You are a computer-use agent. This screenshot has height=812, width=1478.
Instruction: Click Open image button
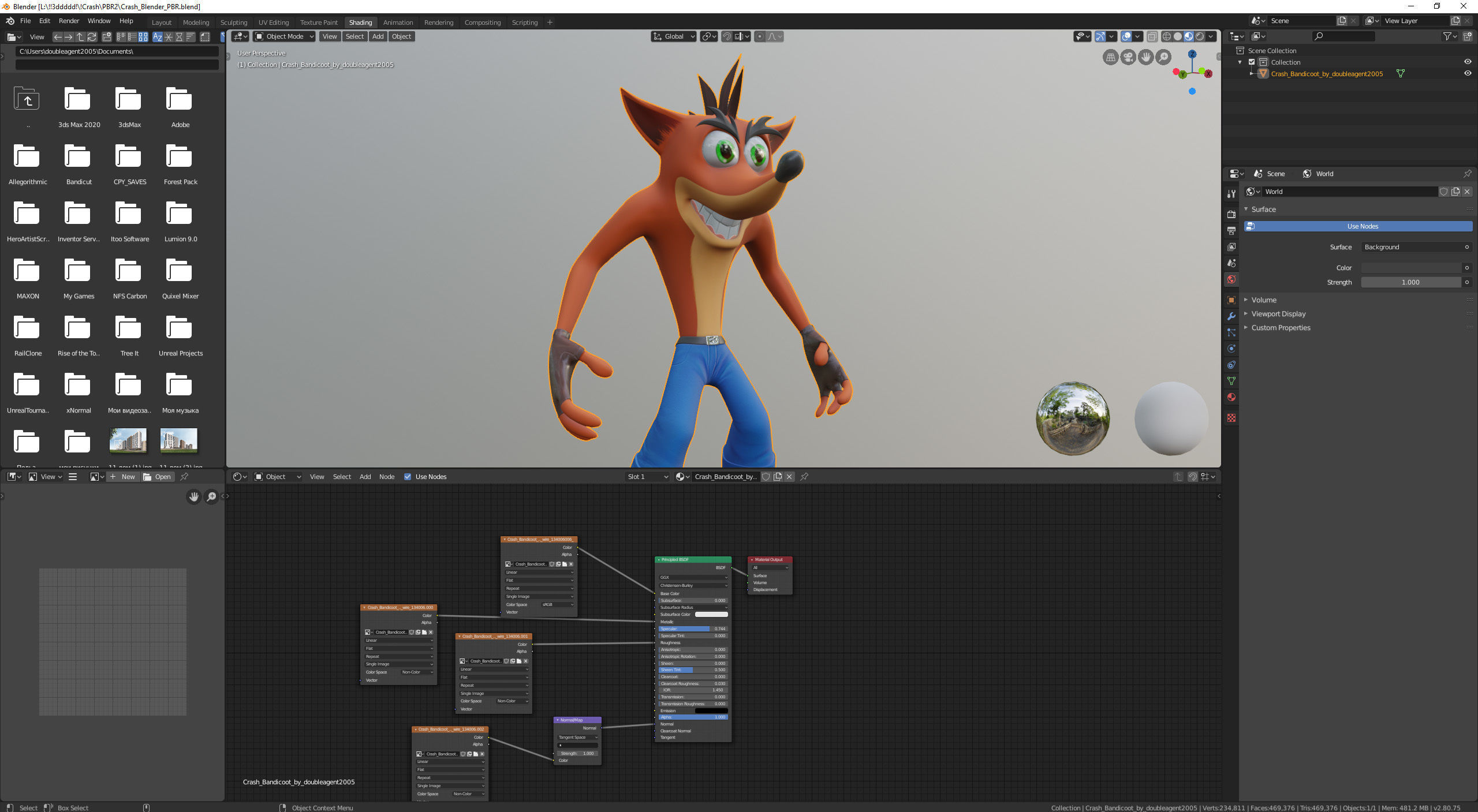click(x=157, y=477)
